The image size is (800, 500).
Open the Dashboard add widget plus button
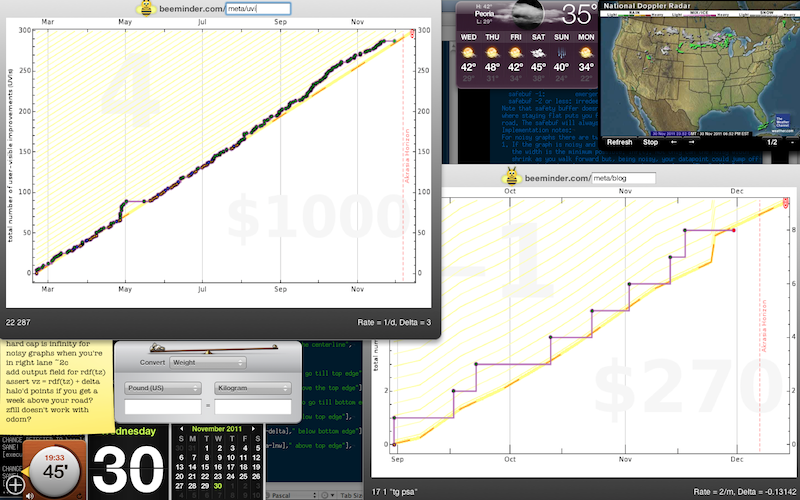(x=14, y=485)
